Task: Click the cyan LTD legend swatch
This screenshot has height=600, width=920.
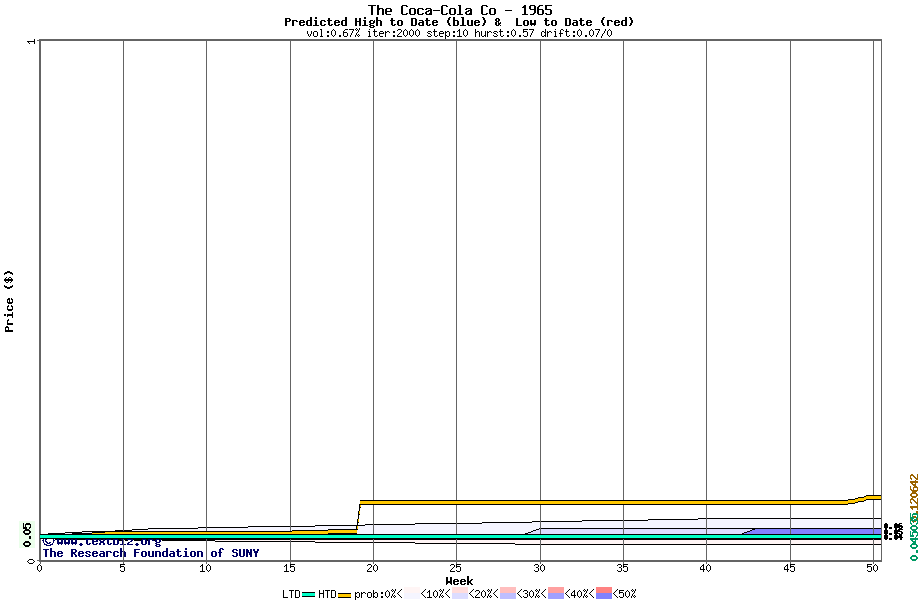Action: point(309,595)
